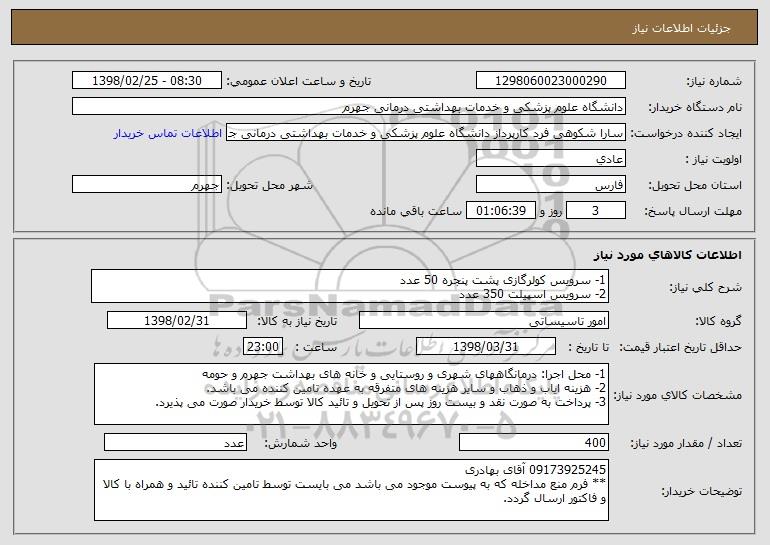Click the توضیحات خریدار text area
Viewport: 770px width, 545px height.
[x=351, y=490]
